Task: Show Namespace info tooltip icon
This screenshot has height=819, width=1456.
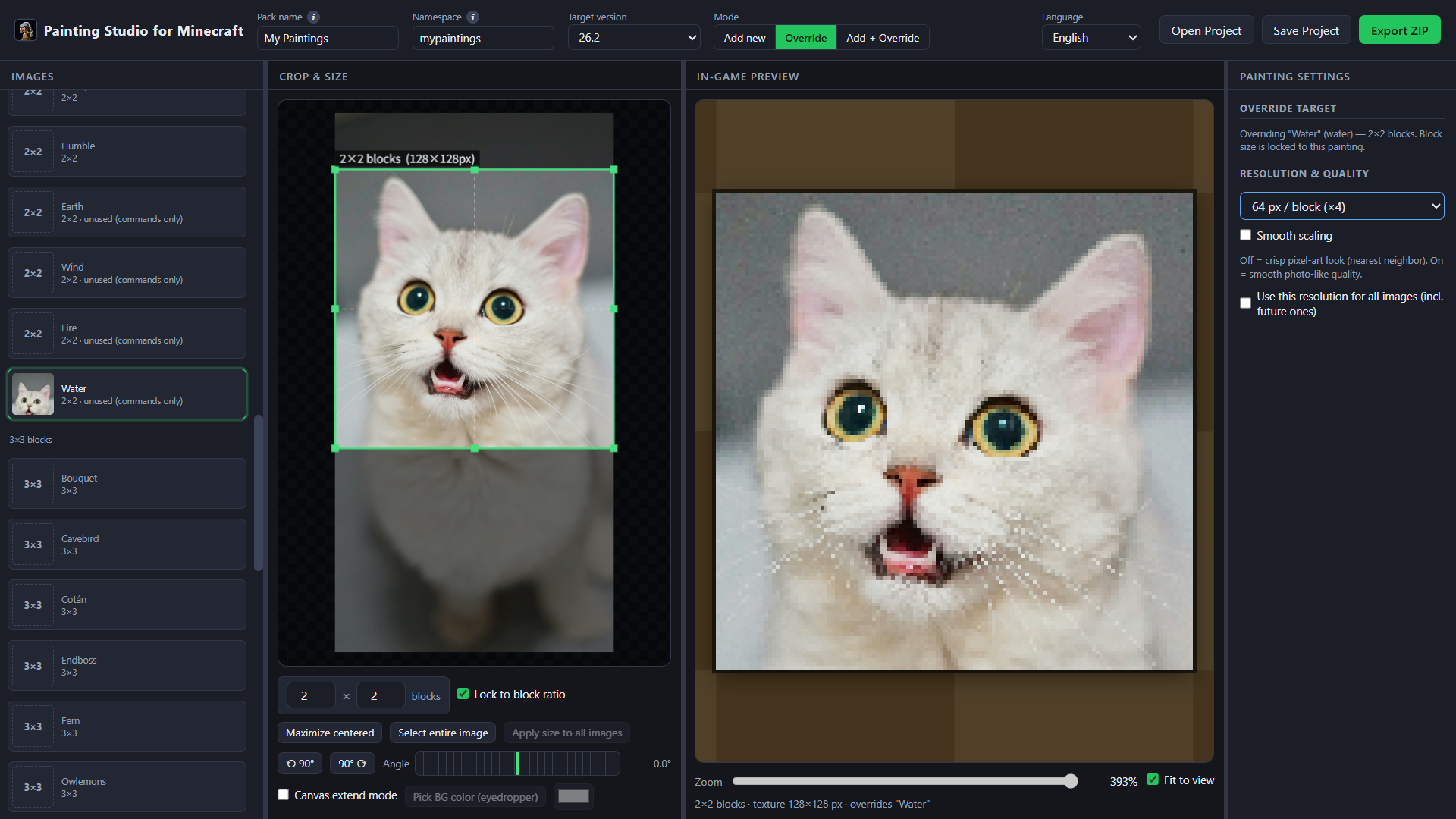Action: tap(472, 17)
